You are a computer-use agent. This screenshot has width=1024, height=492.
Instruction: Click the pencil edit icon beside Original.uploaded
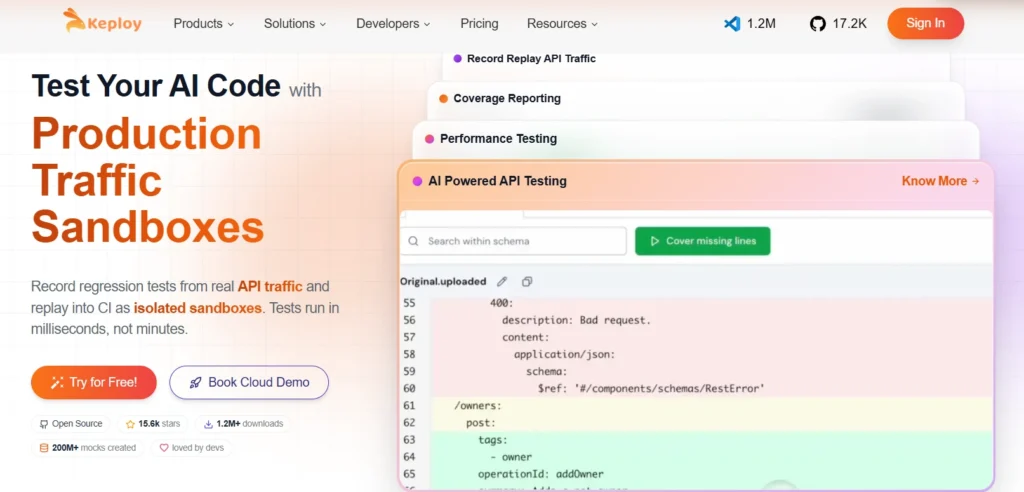[502, 282]
